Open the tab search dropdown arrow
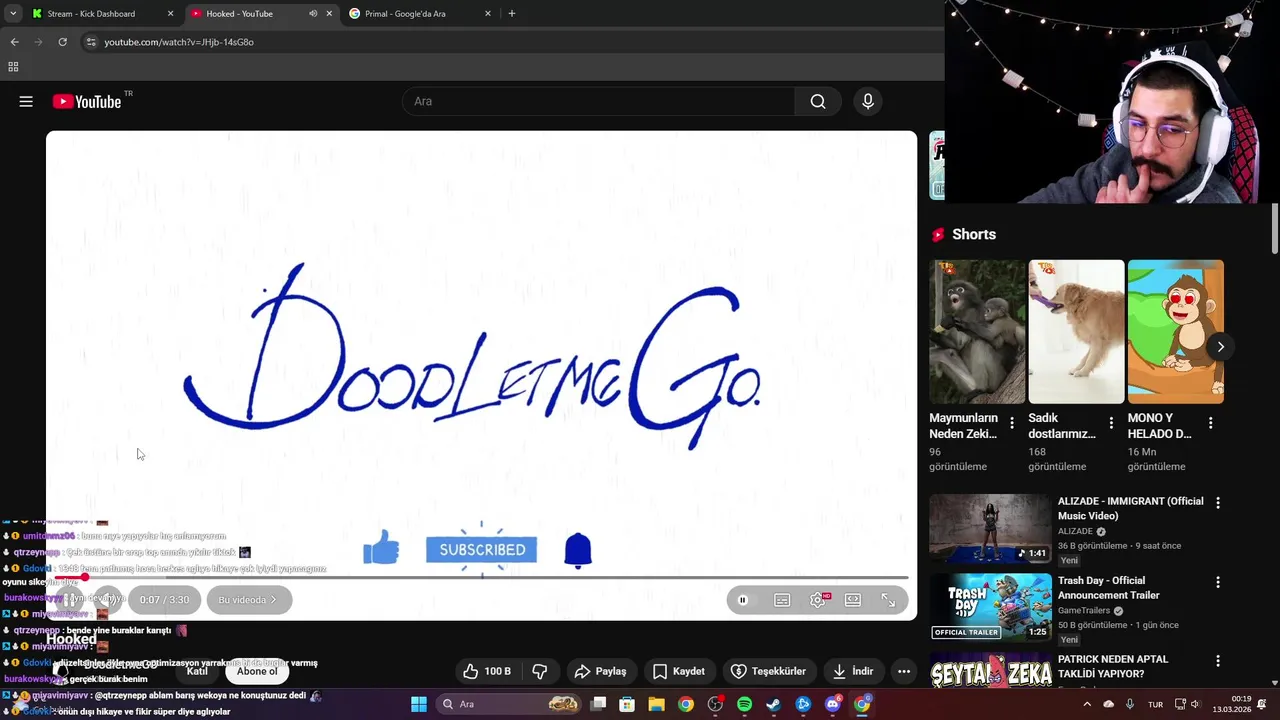Image resolution: width=1280 pixels, height=720 pixels. (x=12, y=14)
